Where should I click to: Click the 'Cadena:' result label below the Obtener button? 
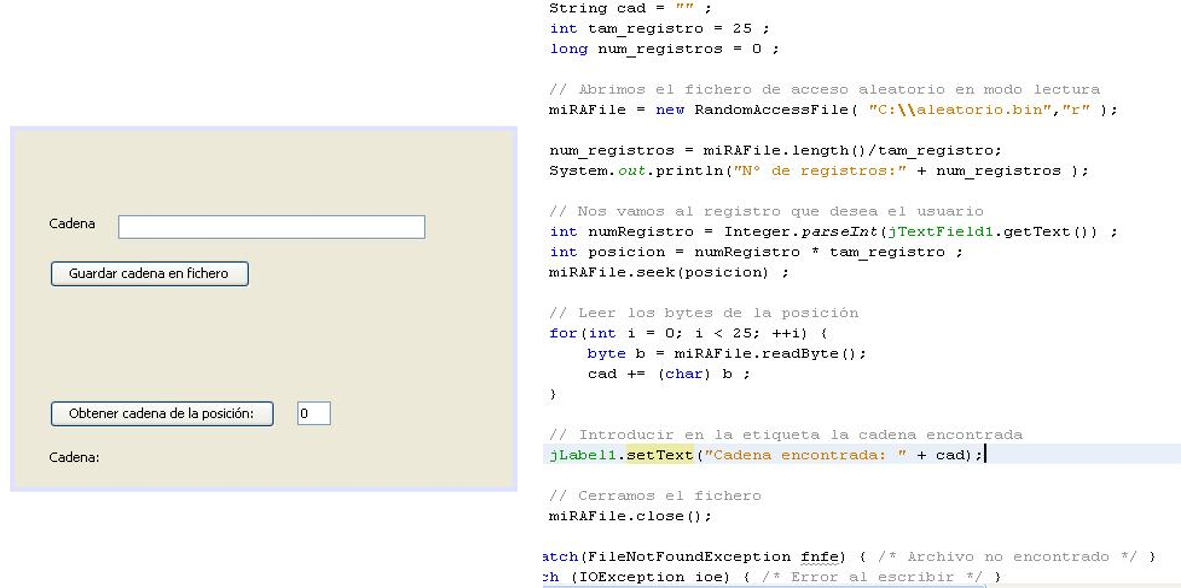tap(74, 457)
